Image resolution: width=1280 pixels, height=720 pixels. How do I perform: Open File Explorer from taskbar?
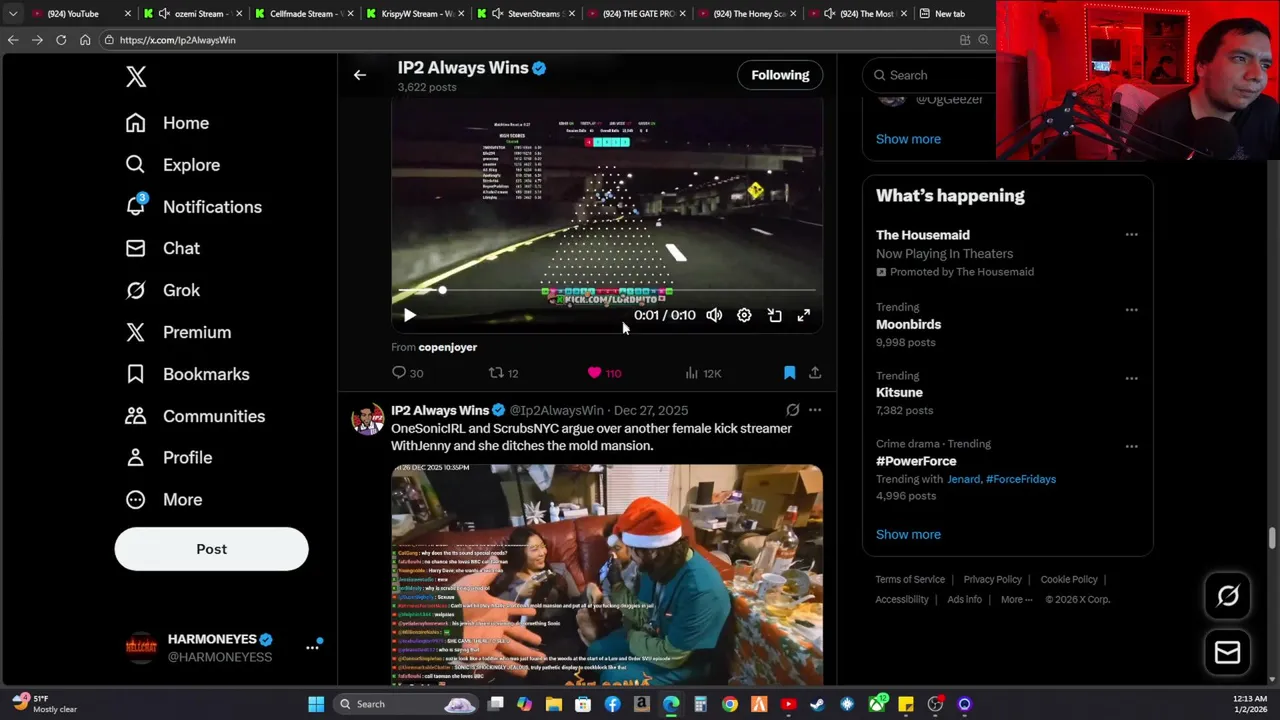[554, 704]
